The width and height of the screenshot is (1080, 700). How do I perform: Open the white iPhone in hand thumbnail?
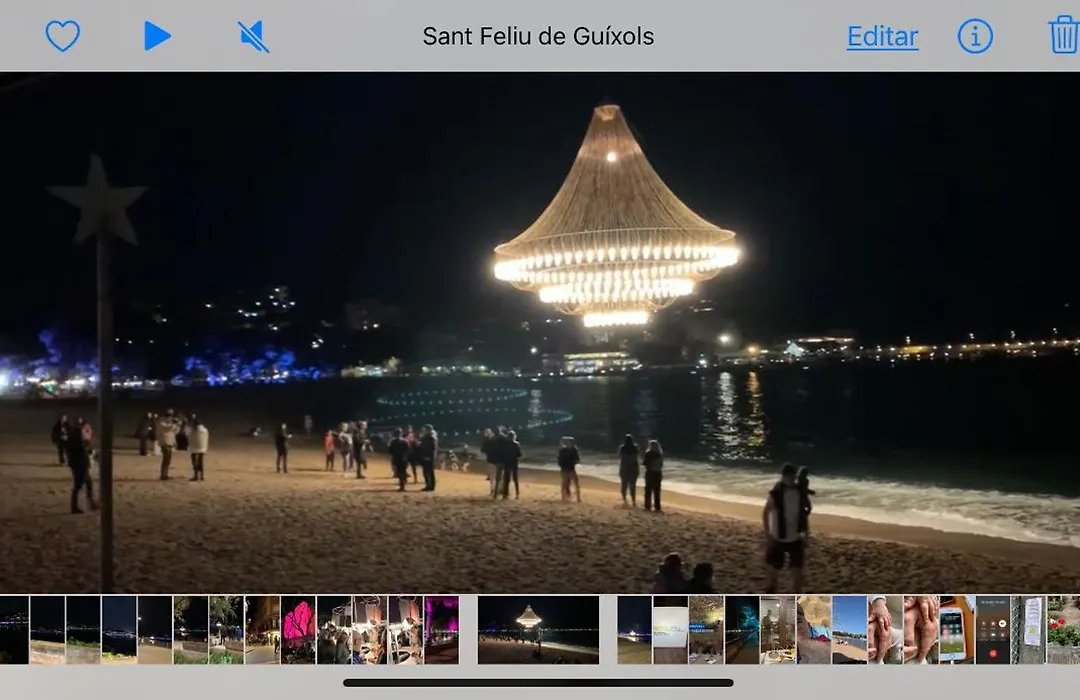(957, 630)
